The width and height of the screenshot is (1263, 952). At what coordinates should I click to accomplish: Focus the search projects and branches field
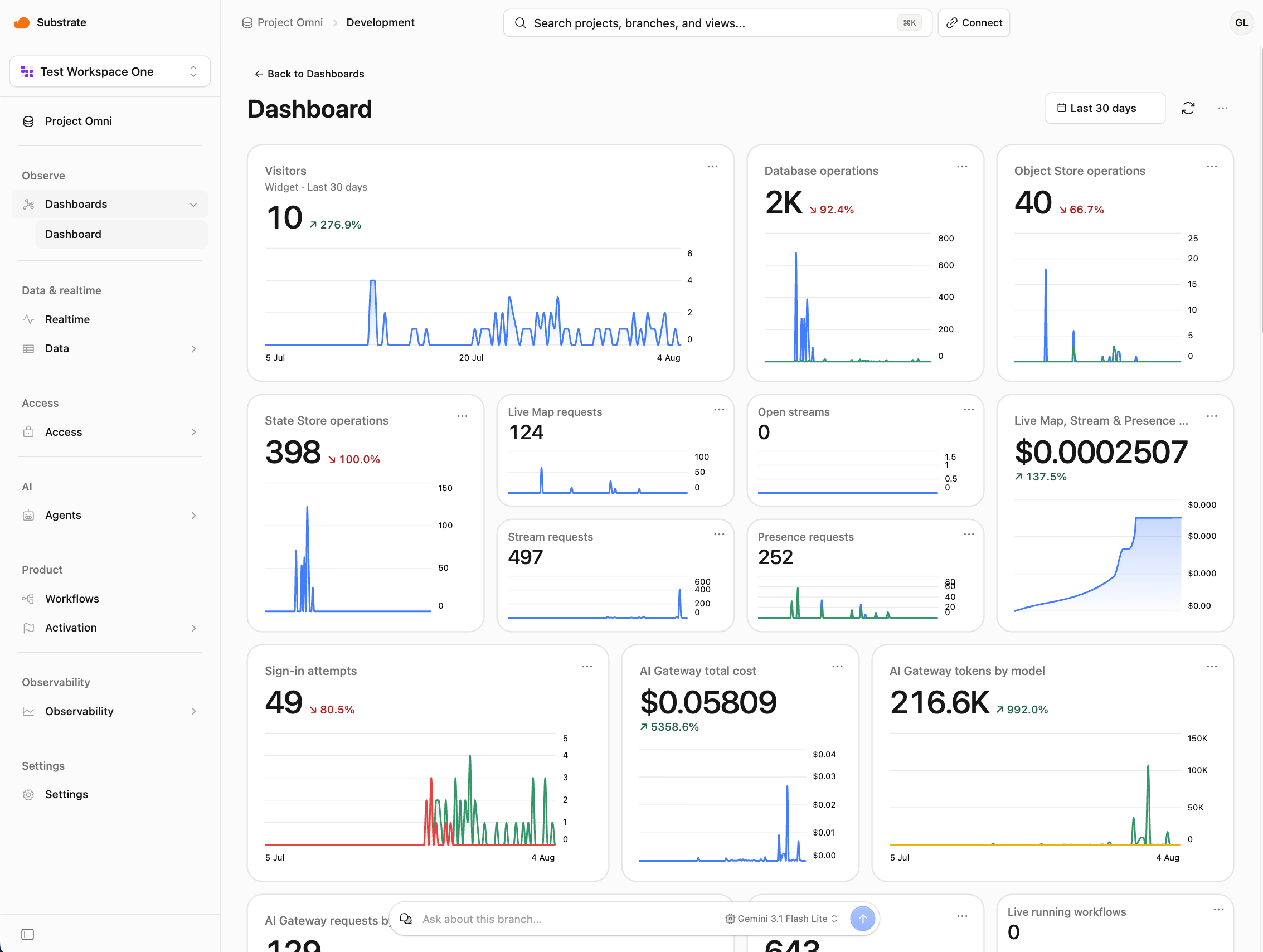[x=717, y=23]
